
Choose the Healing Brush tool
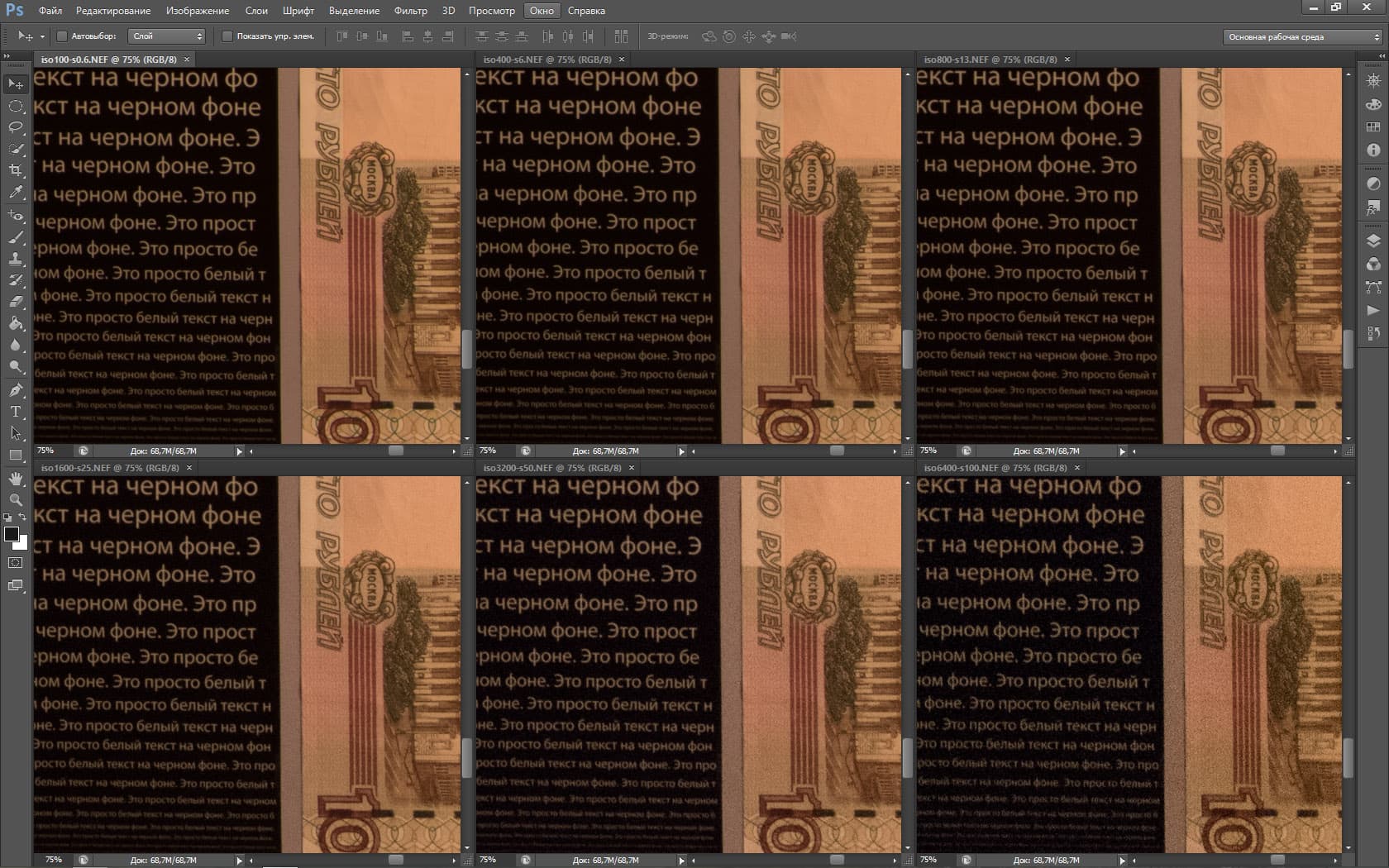[16, 216]
